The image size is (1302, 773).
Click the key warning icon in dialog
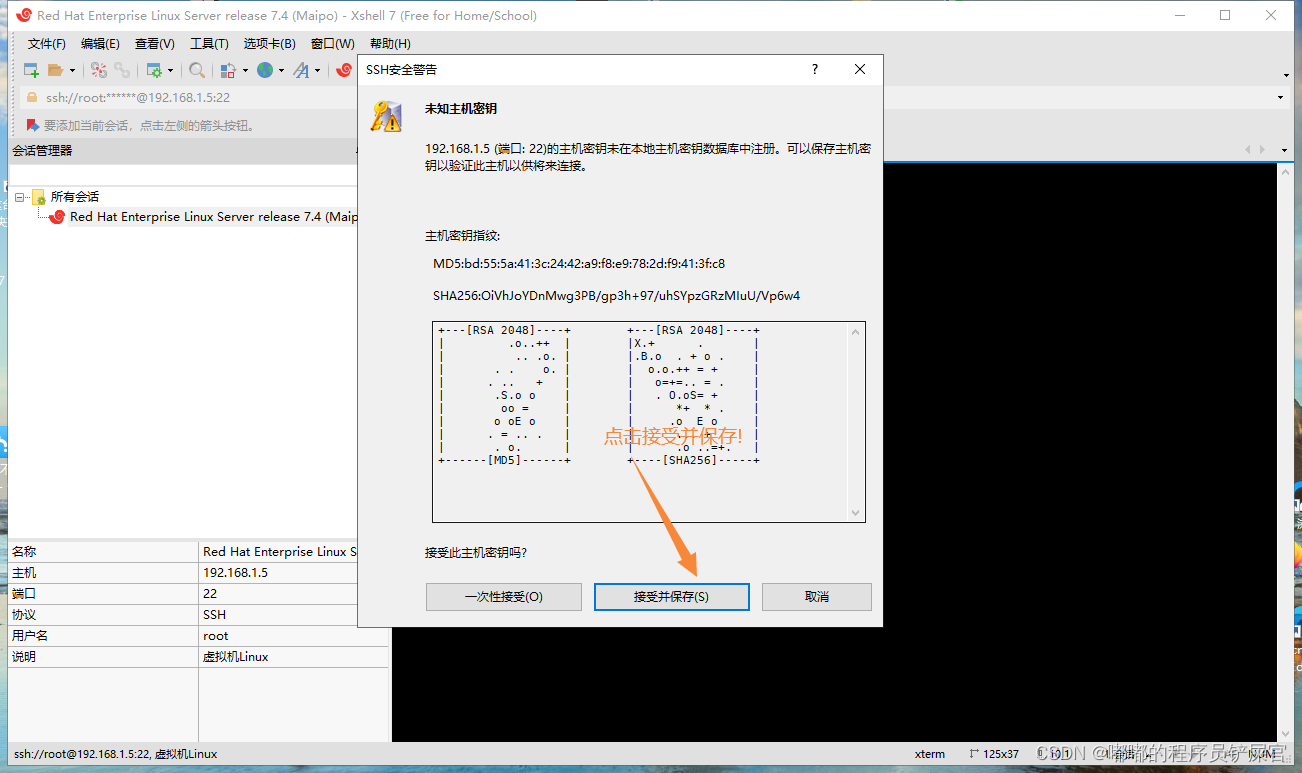386,116
